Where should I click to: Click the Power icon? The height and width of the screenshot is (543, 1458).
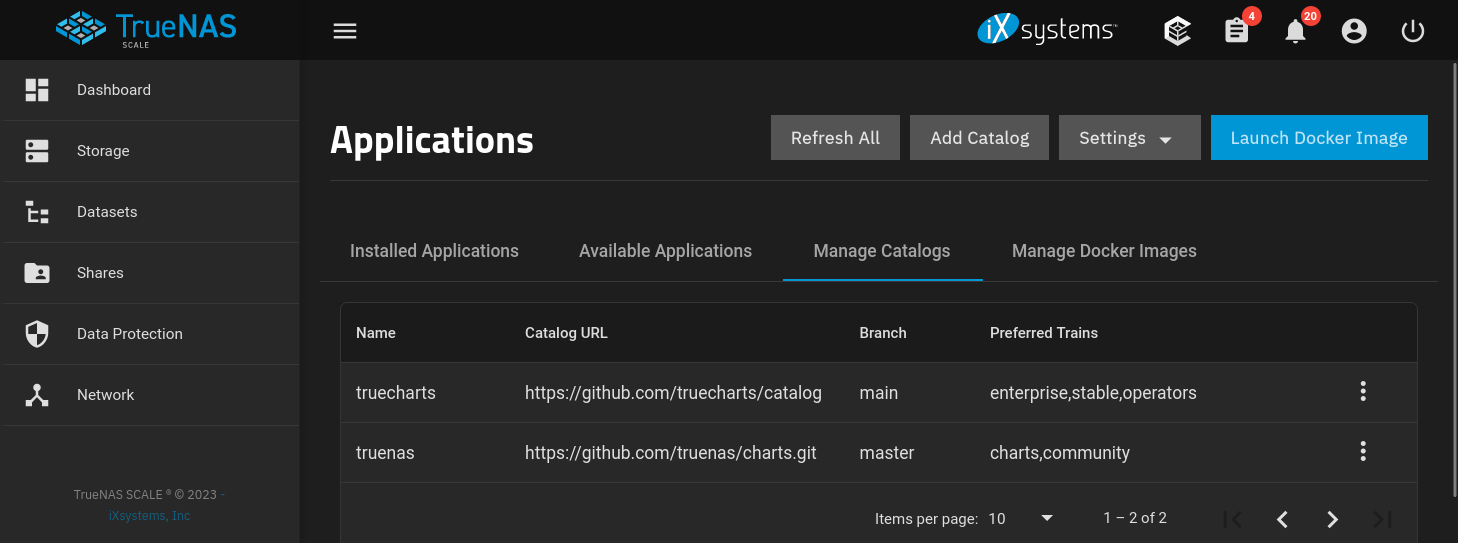click(x=1412, y=31)
